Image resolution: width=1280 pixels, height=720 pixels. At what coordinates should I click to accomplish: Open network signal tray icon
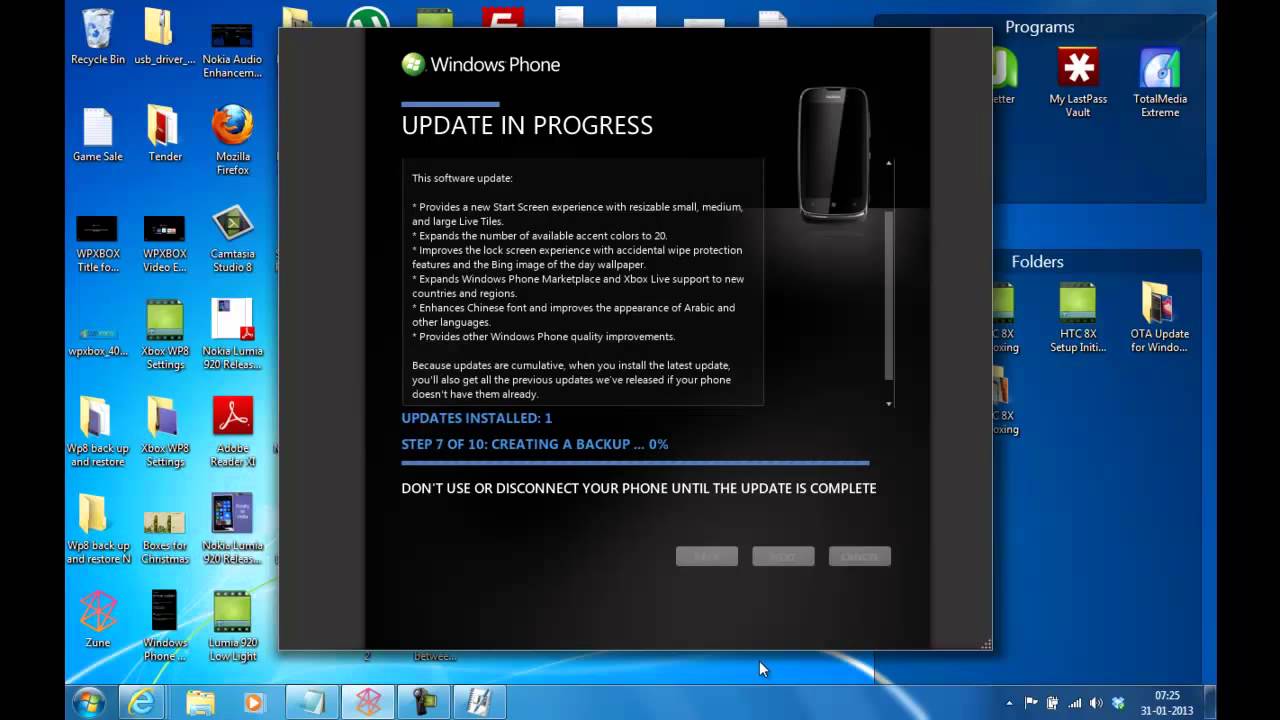pos(1075,703)
